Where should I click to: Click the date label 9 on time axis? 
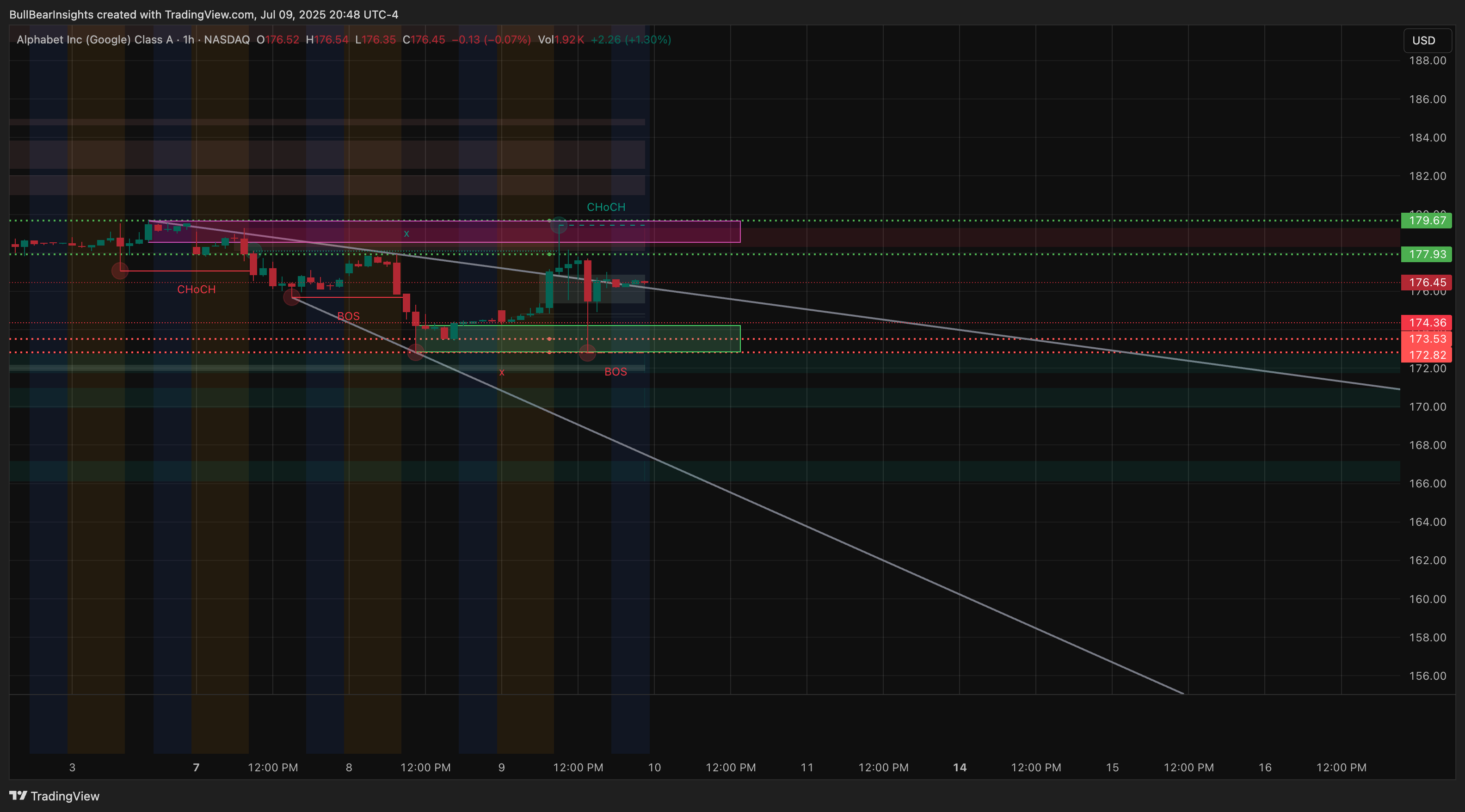pos(502,768)
